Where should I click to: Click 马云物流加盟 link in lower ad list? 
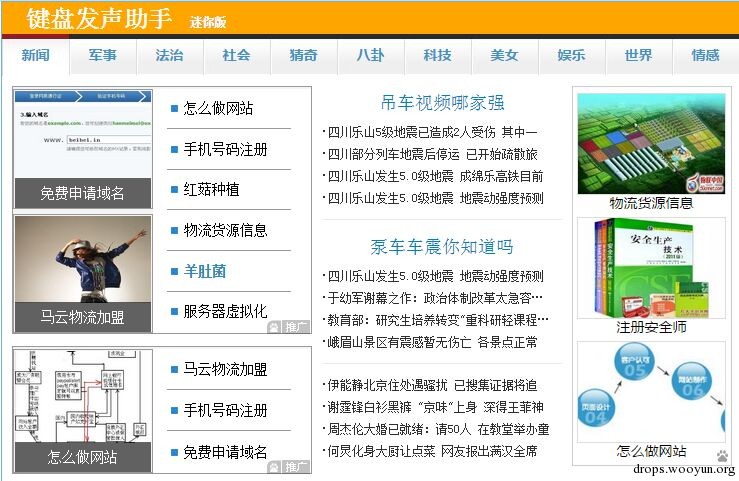225,369
